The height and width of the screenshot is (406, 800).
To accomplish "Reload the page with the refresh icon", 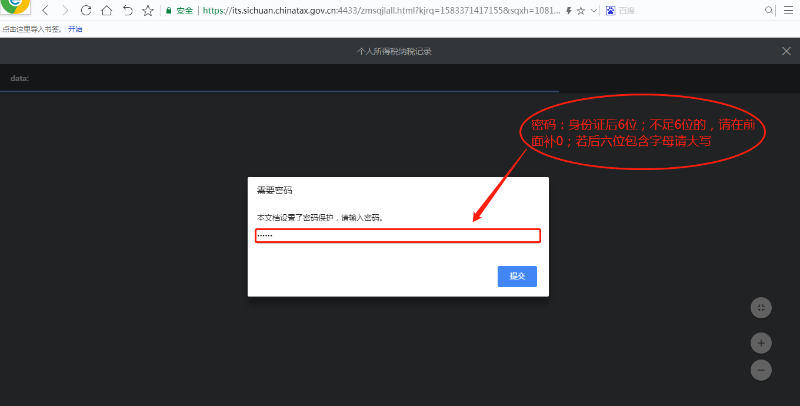I will click(86, 10).
